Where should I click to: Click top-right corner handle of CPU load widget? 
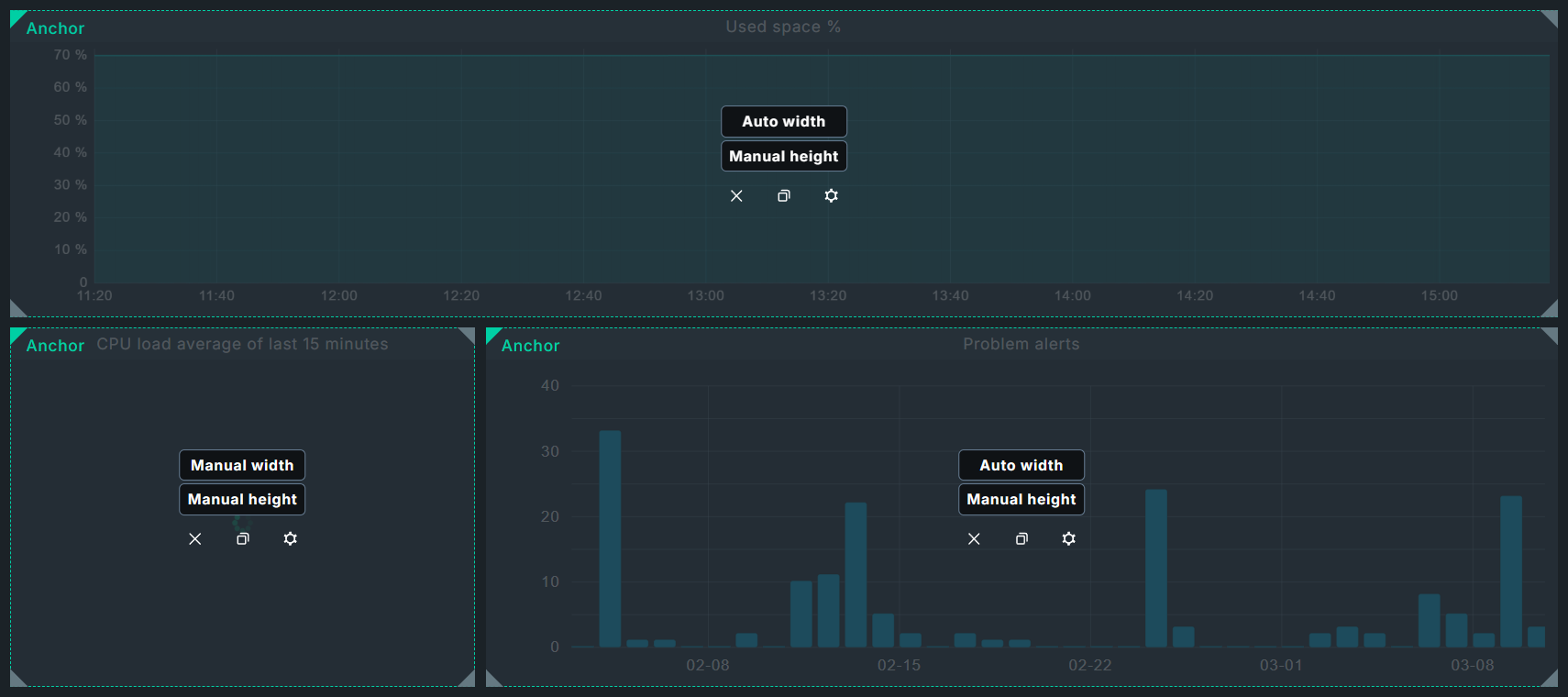[x=469, y=334]
